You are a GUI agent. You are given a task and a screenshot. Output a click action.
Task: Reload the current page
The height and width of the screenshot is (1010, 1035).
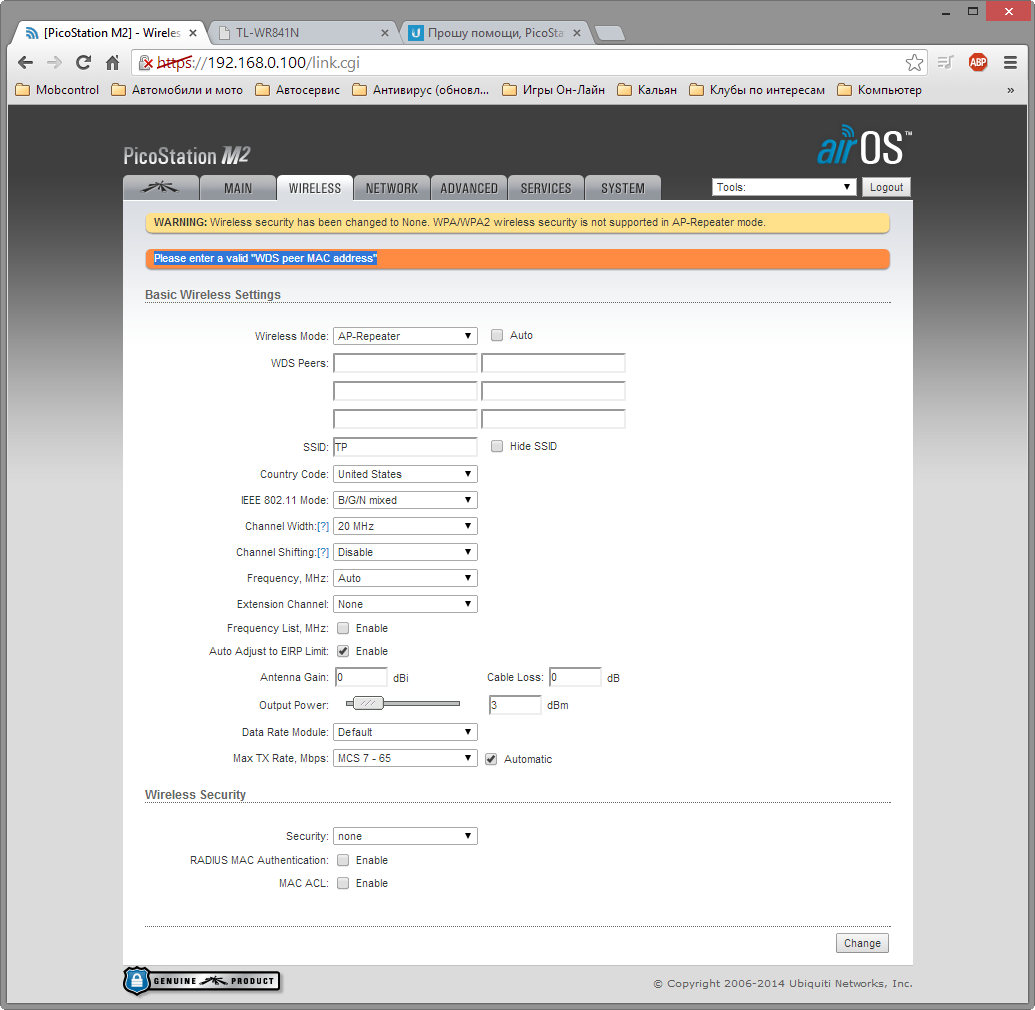click(83, 63)
